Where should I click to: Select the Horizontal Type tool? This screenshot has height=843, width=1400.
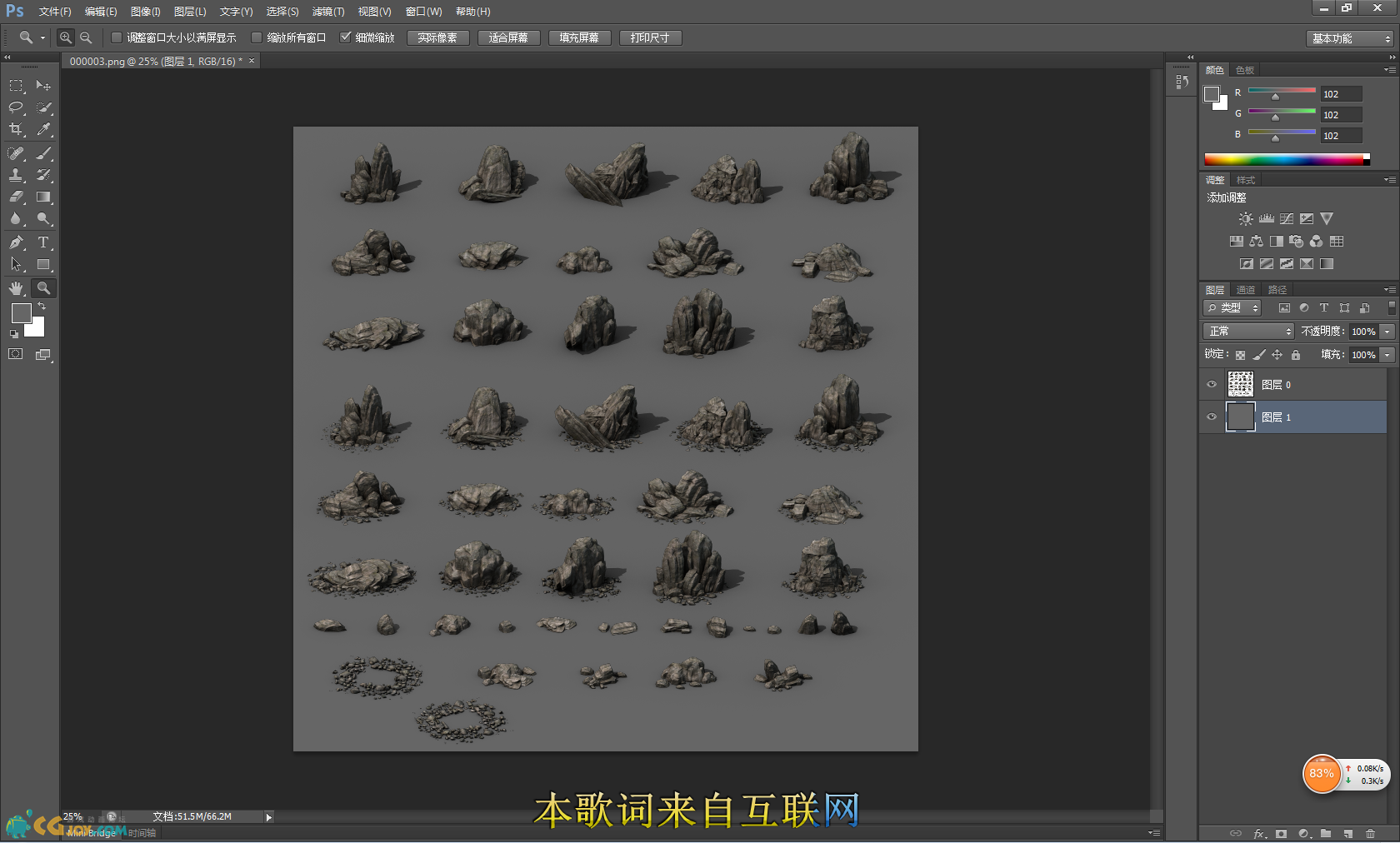tap(43, 242)
